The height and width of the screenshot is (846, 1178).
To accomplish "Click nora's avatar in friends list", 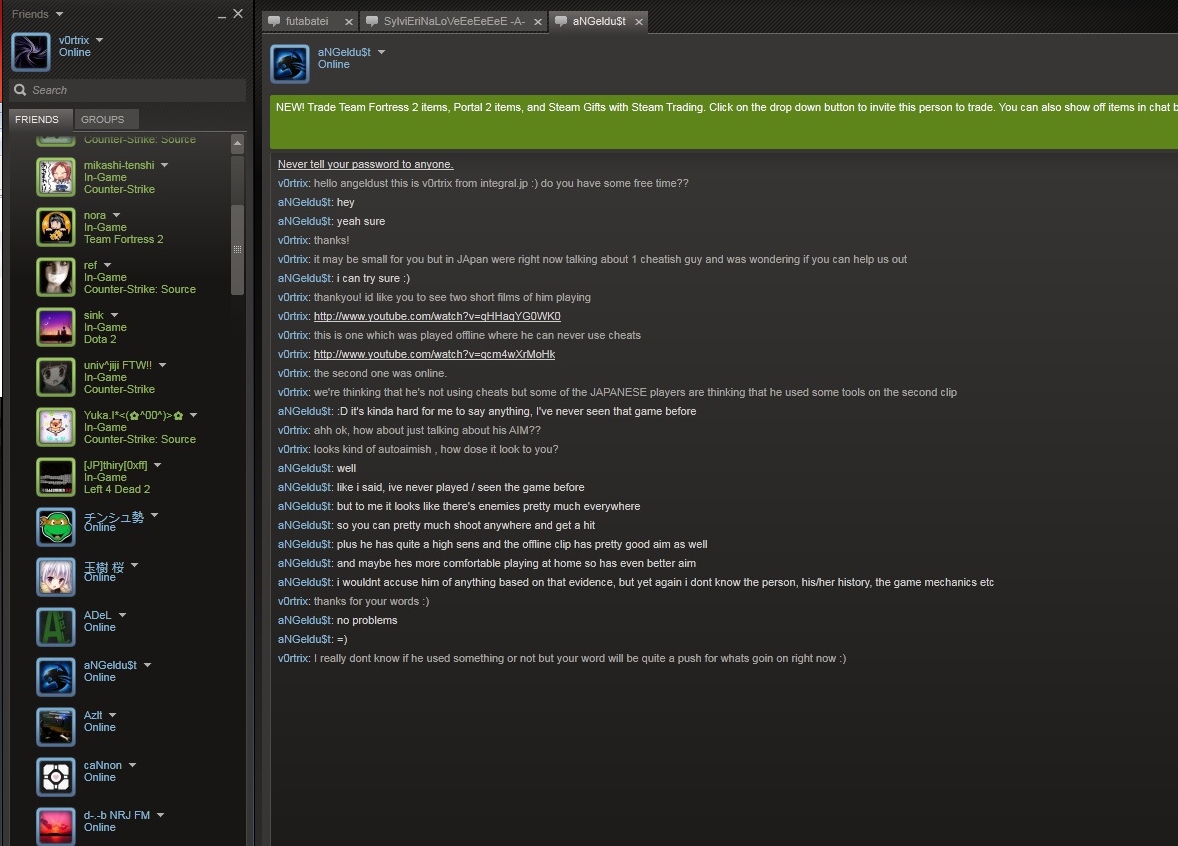I will pos(56,227).
